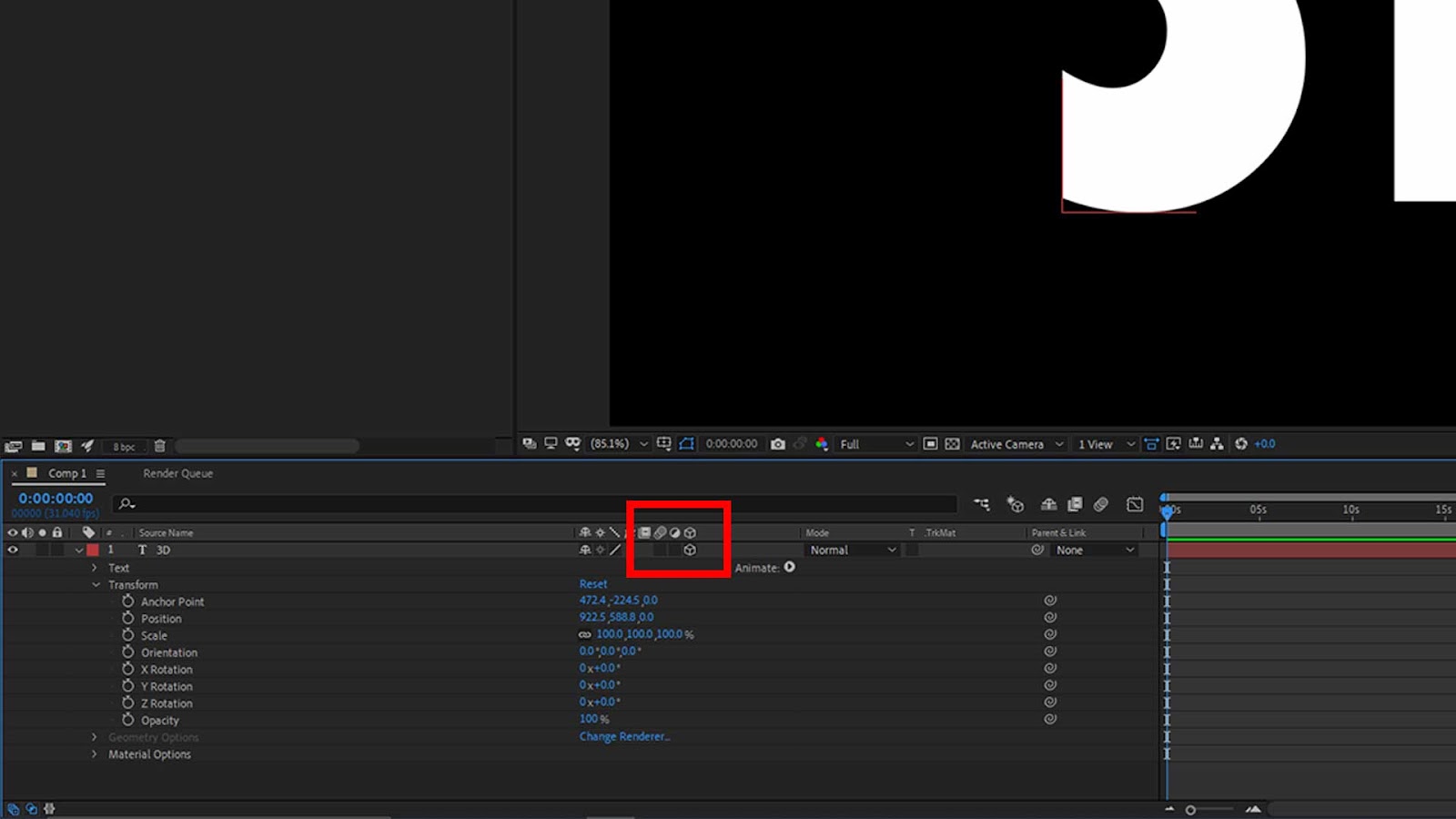
Task: Click the viewer current time 0:00:00:00
Action: [x=732, y=444]
